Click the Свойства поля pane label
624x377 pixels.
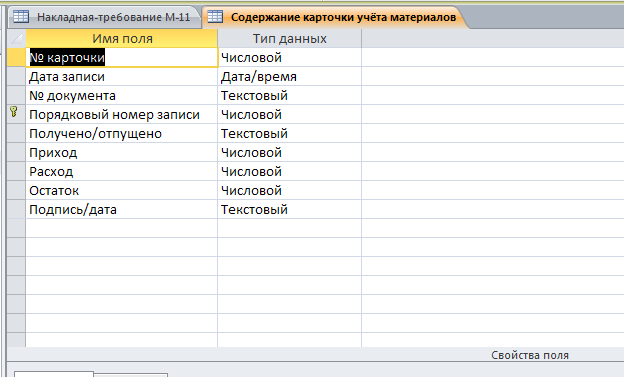(x=530, y=355)
